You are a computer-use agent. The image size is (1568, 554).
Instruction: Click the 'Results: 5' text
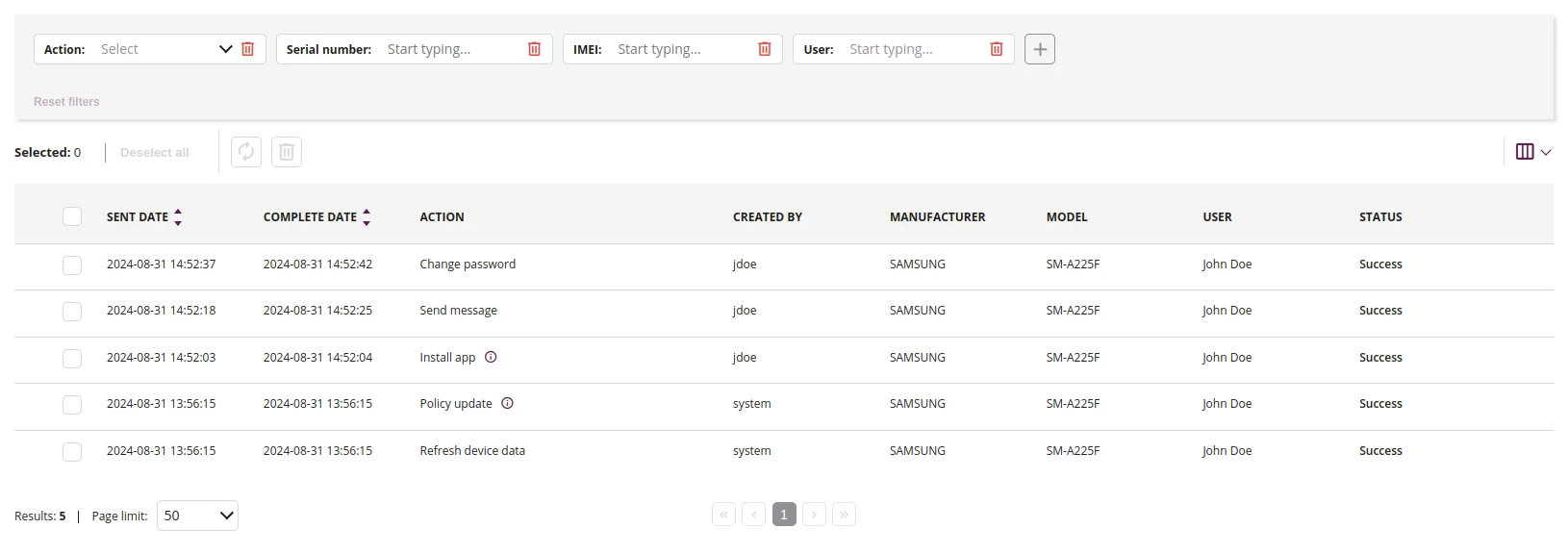[40, 516]
